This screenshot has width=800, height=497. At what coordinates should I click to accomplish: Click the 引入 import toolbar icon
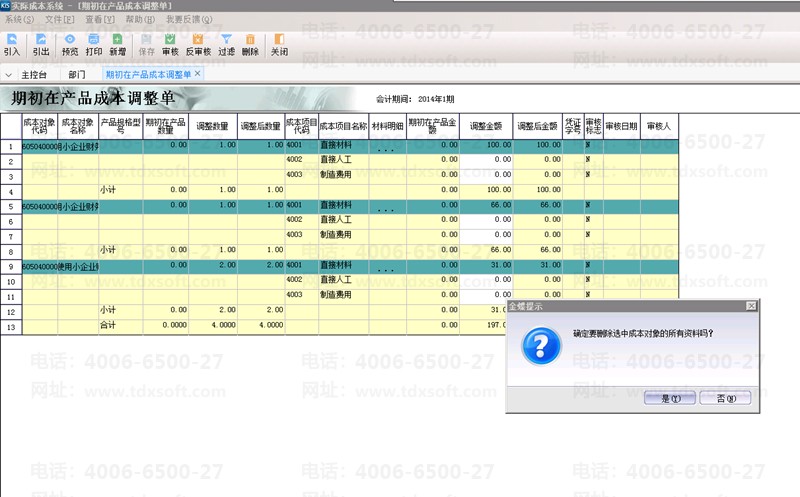(11, 45)
